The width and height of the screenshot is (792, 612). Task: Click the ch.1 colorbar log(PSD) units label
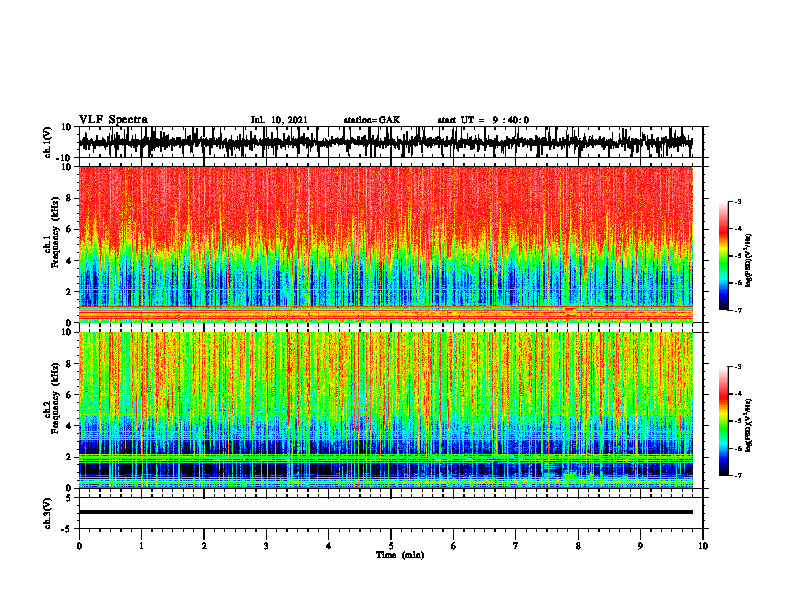click(749, 261)
